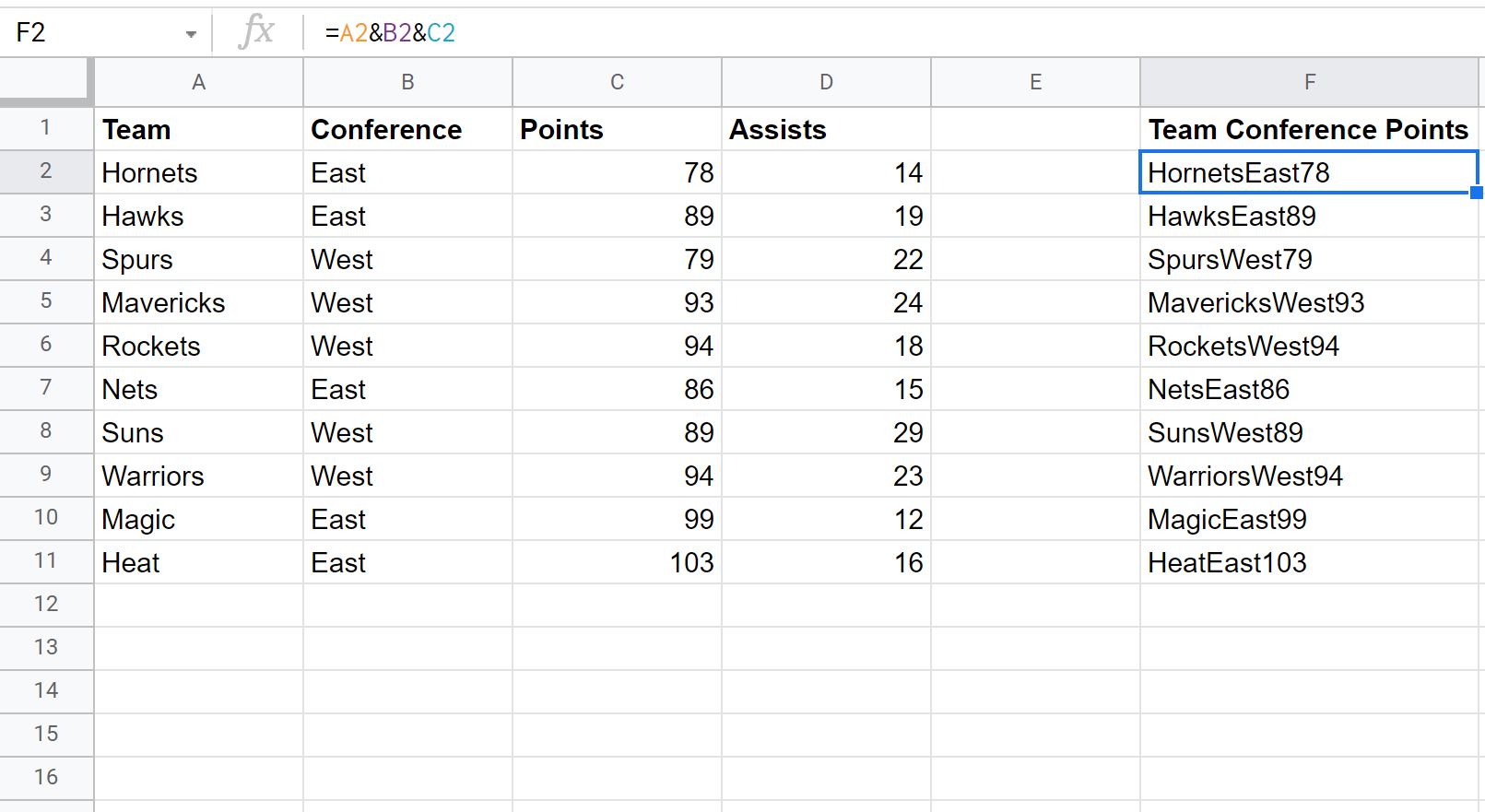The image size is (1485, 812).
Task: Select cell containing WarriorsWest94
Action: pos(1309,476)
